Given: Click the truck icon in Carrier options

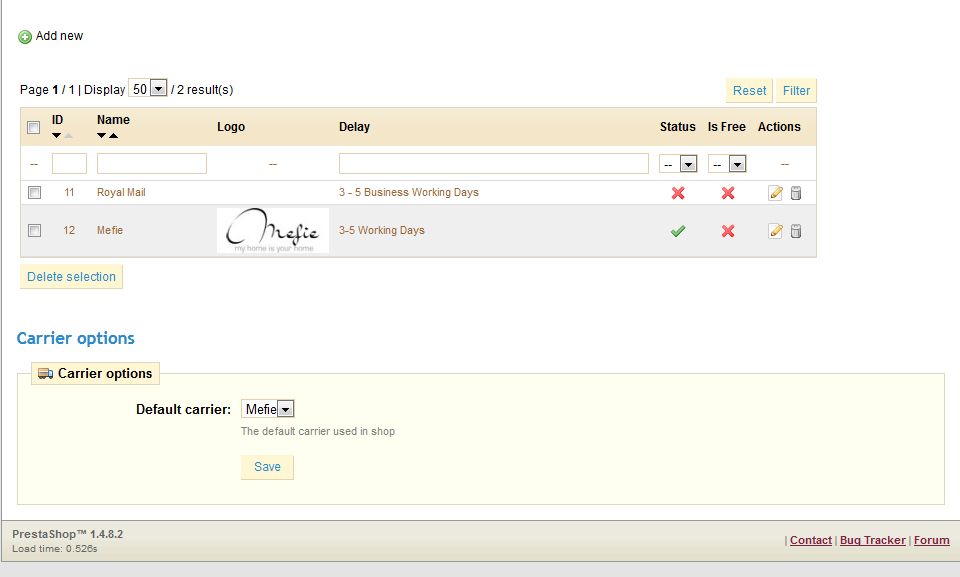Looking at the screenshot, I should 45,374.
